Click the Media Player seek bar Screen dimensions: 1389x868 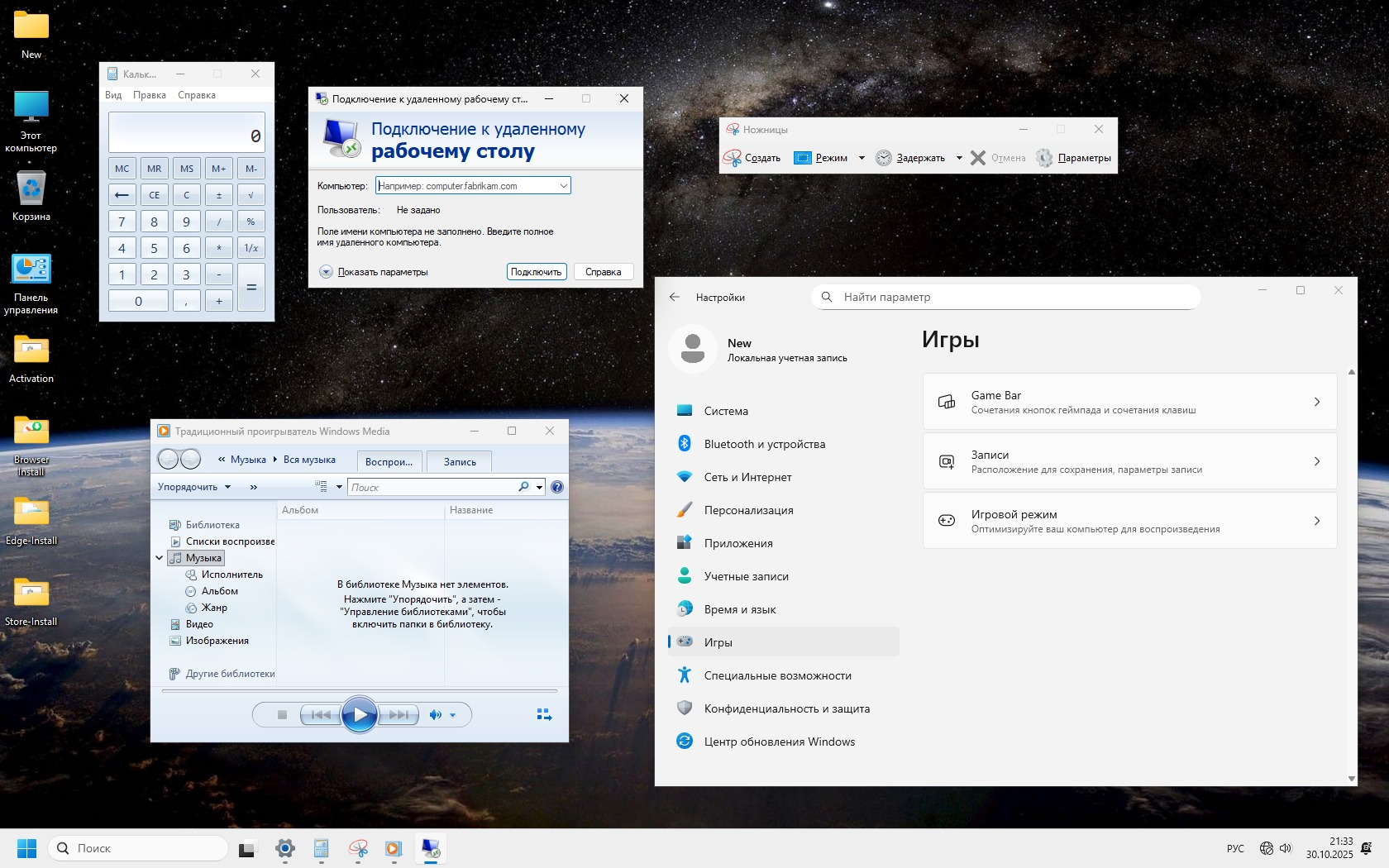click(359, 690)
